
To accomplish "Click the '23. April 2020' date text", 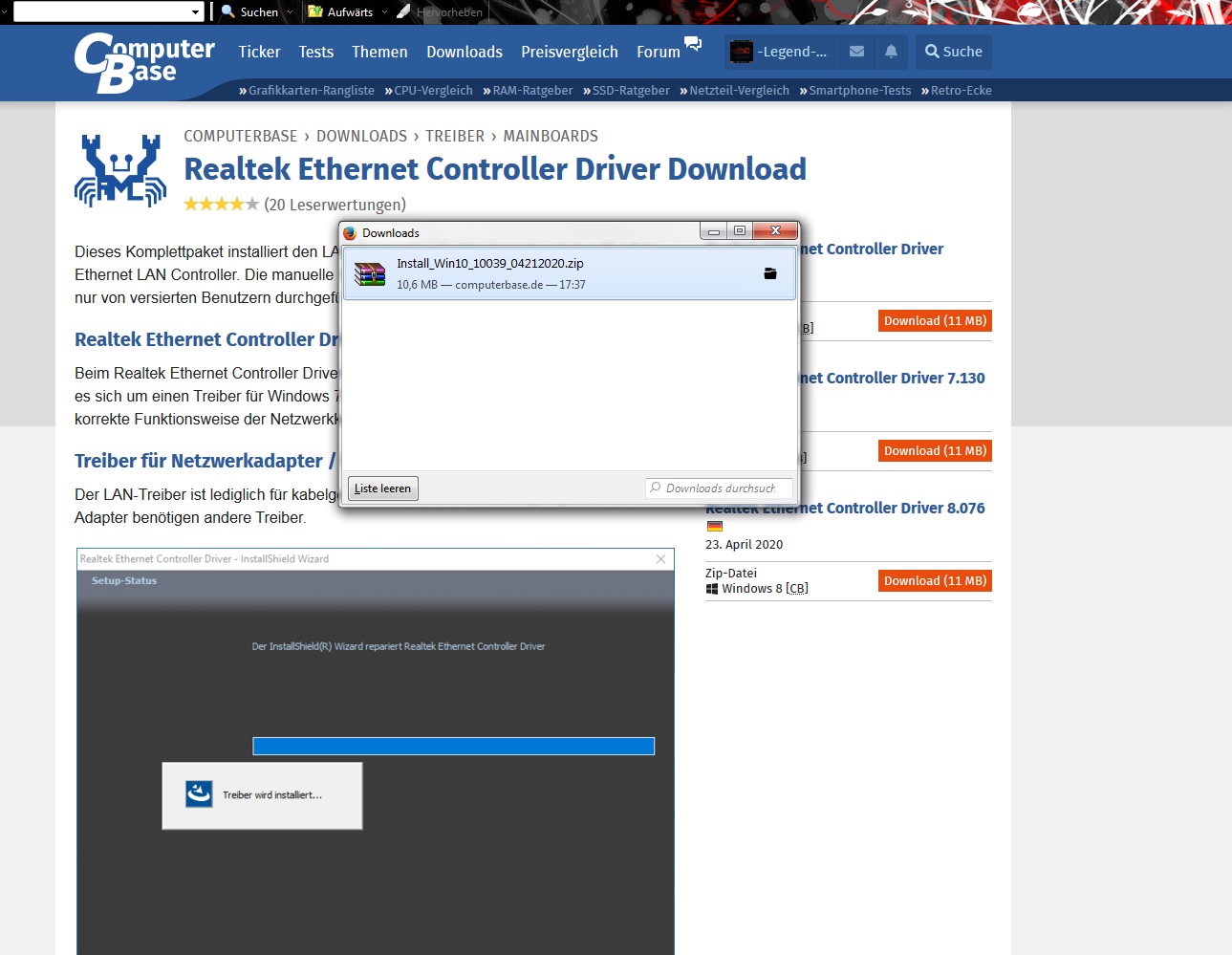I will tap(744, 545).
